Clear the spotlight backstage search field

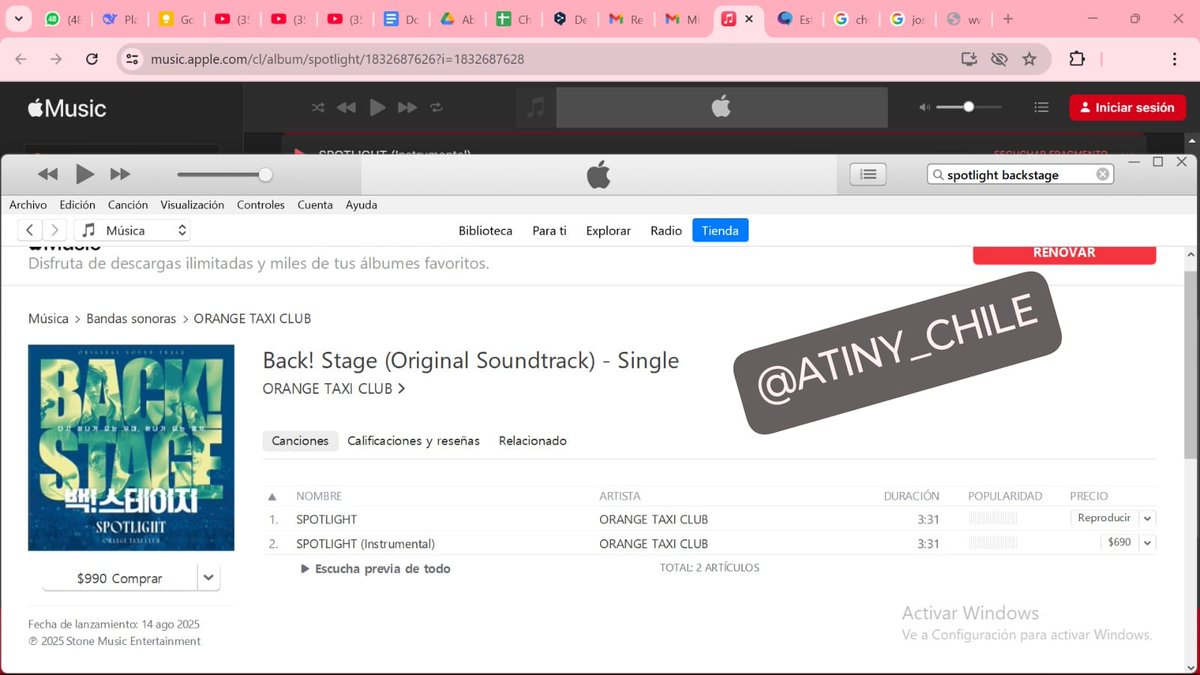point(1102,174)
